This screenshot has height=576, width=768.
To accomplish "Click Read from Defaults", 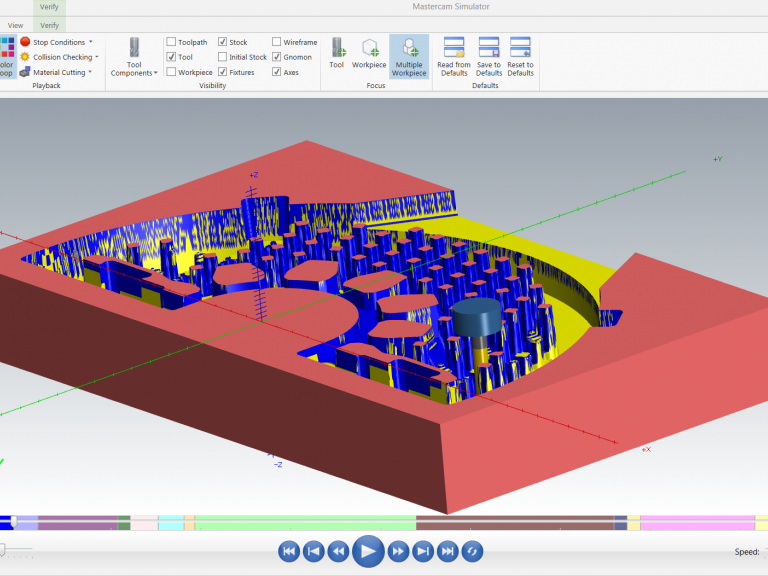I will pyautogui.click(x=454, y=56).
